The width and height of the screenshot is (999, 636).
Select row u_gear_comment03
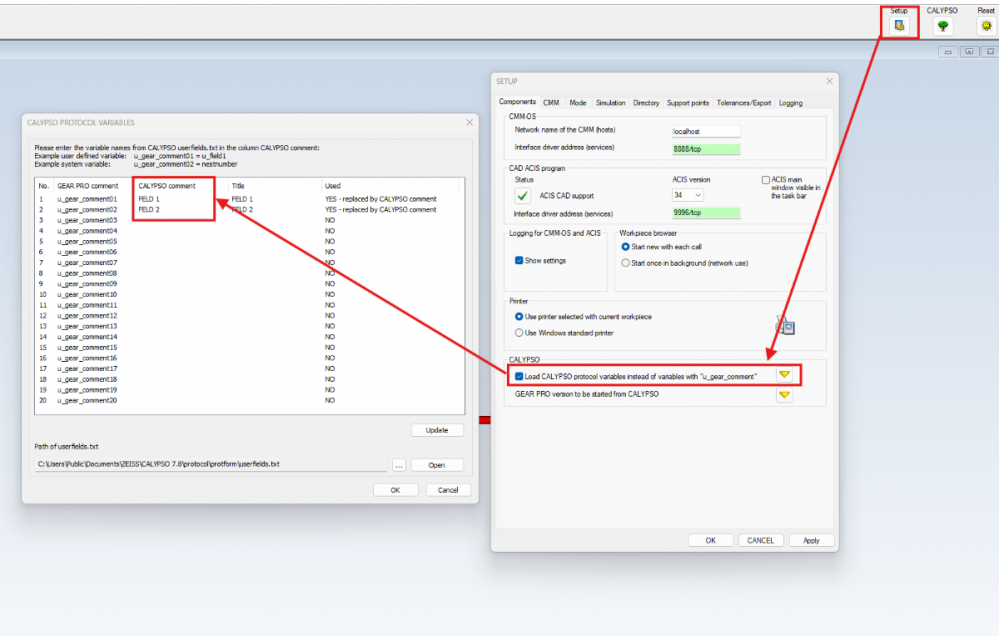(250, 220)
